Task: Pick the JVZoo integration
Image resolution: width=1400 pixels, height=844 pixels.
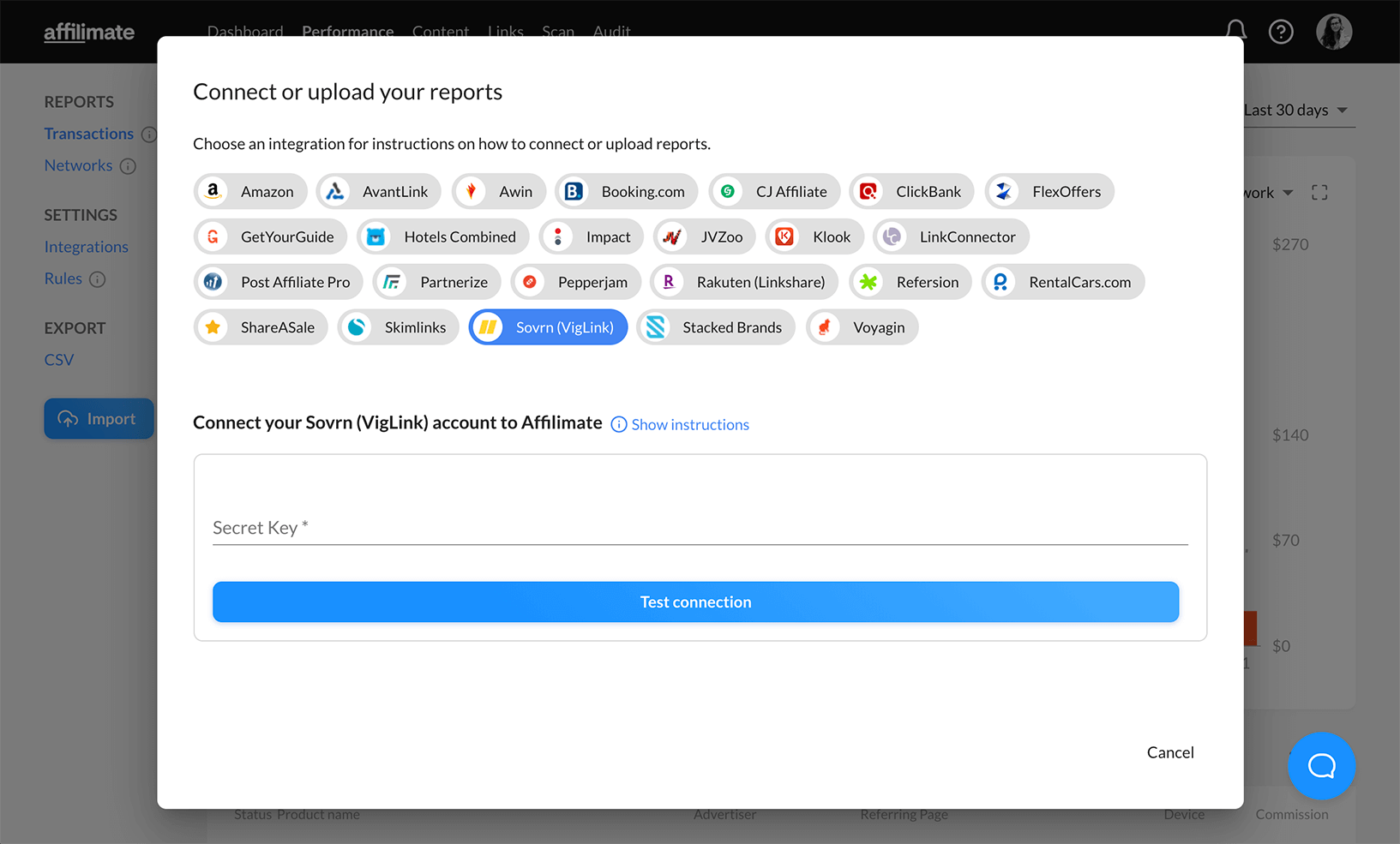Action: 705,236
